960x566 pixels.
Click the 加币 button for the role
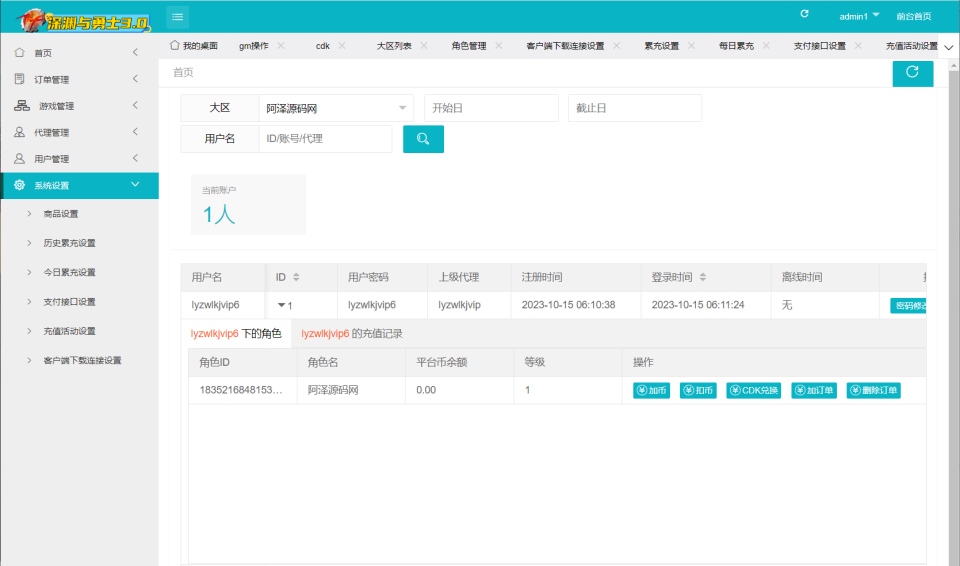tap(651, 390)
